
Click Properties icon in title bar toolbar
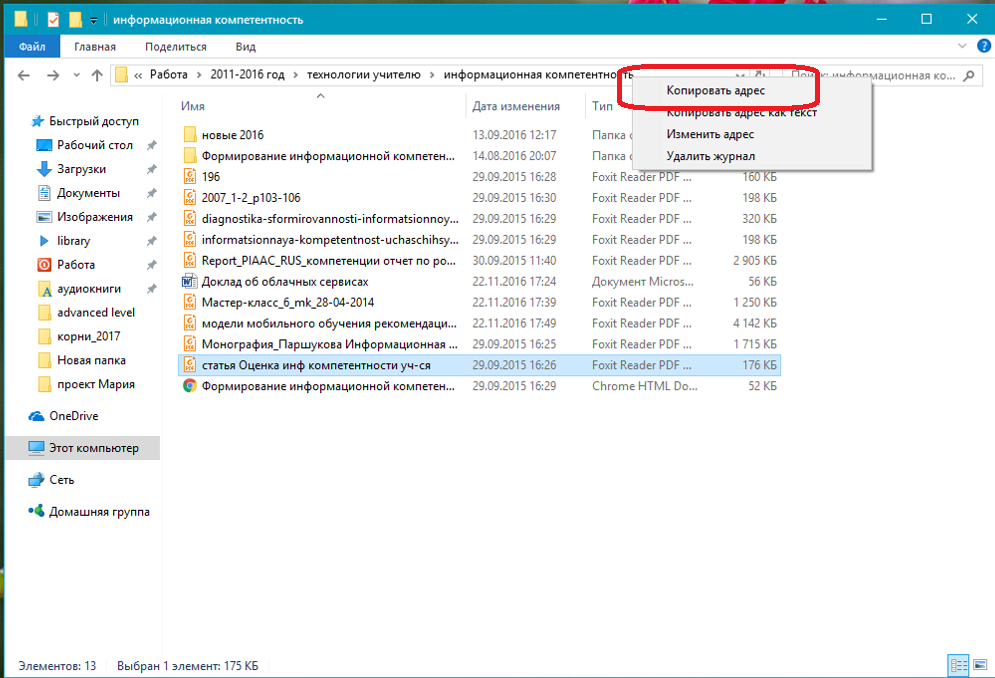click(x=53, y=20)
